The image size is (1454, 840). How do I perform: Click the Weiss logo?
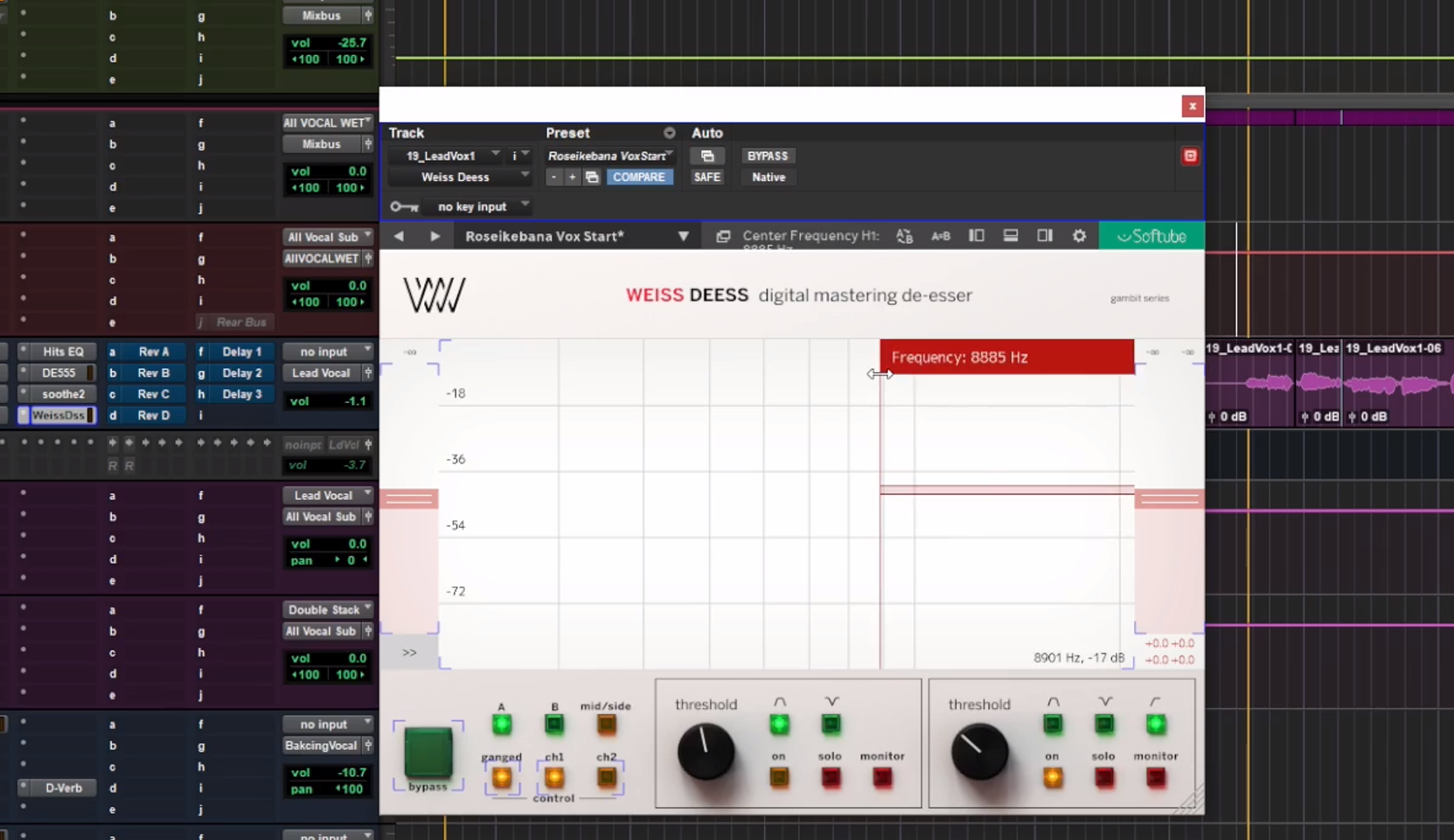[434, 295]
